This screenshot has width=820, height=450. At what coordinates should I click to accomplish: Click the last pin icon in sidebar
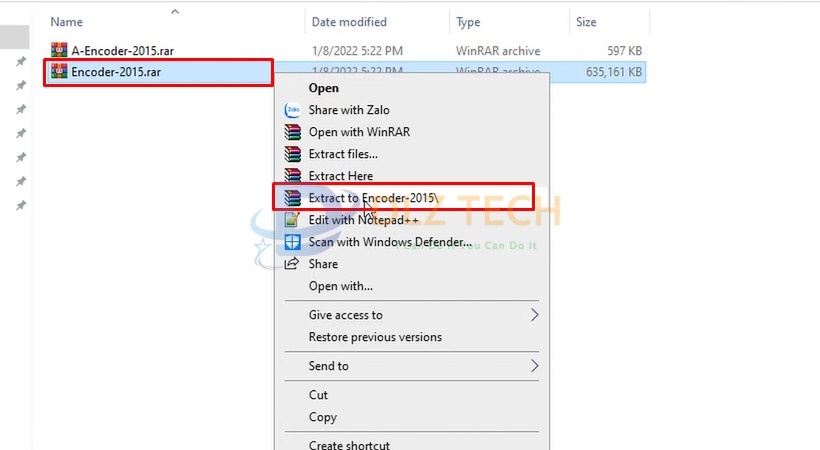pos(21,205)
